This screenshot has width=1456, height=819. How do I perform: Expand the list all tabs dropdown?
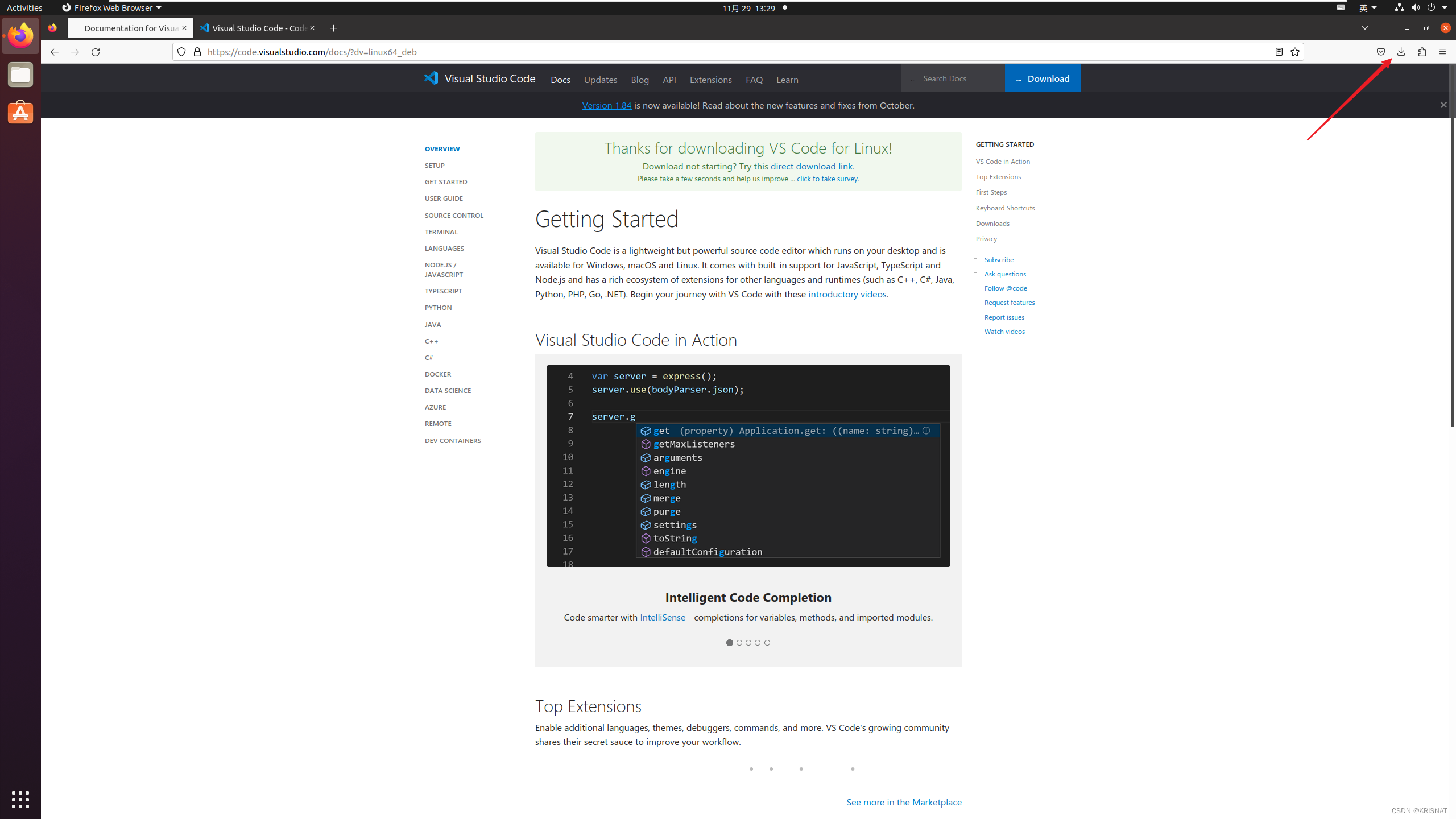(1364, 28)
